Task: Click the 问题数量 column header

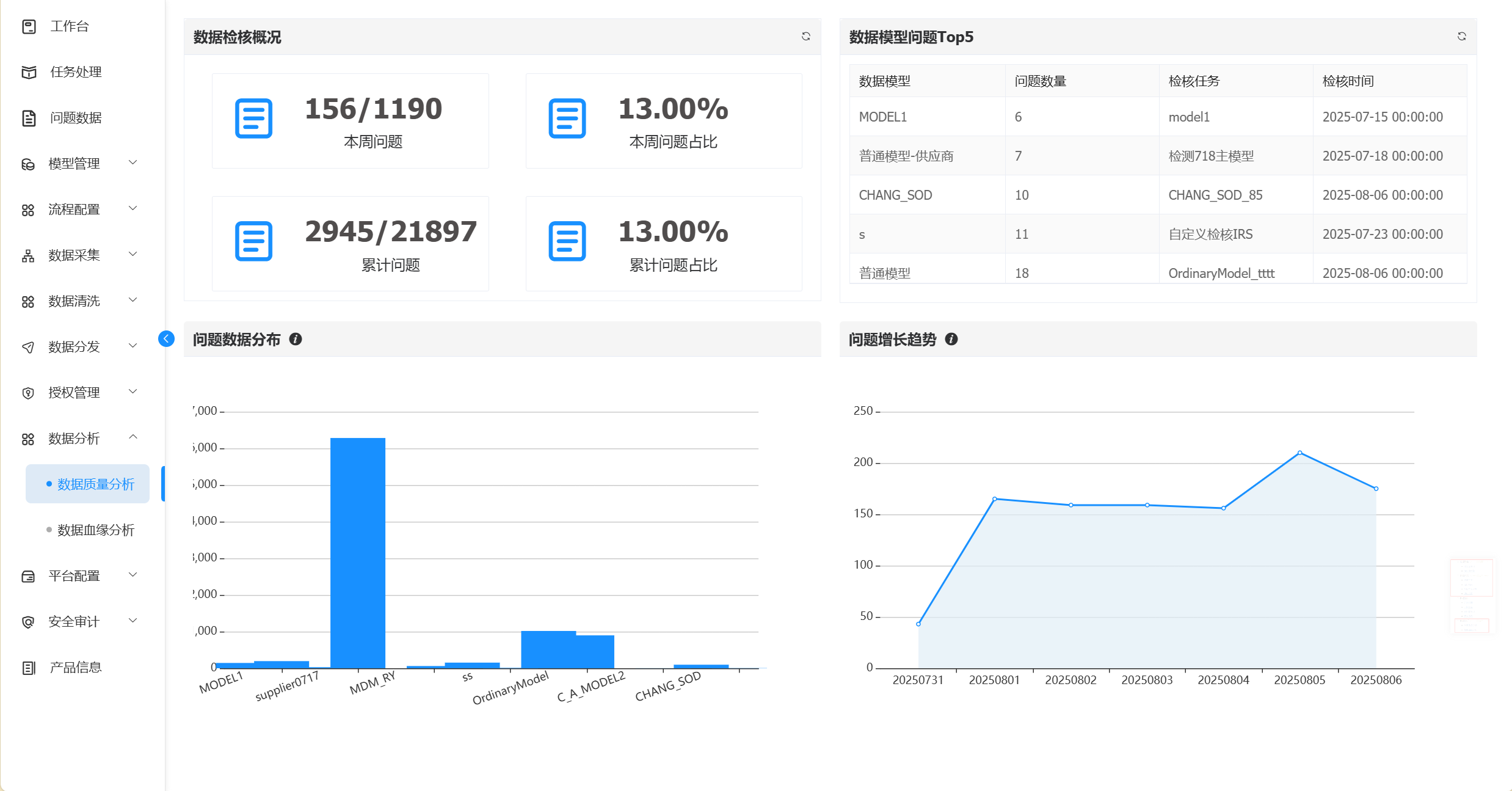Action: [1040, 81]
